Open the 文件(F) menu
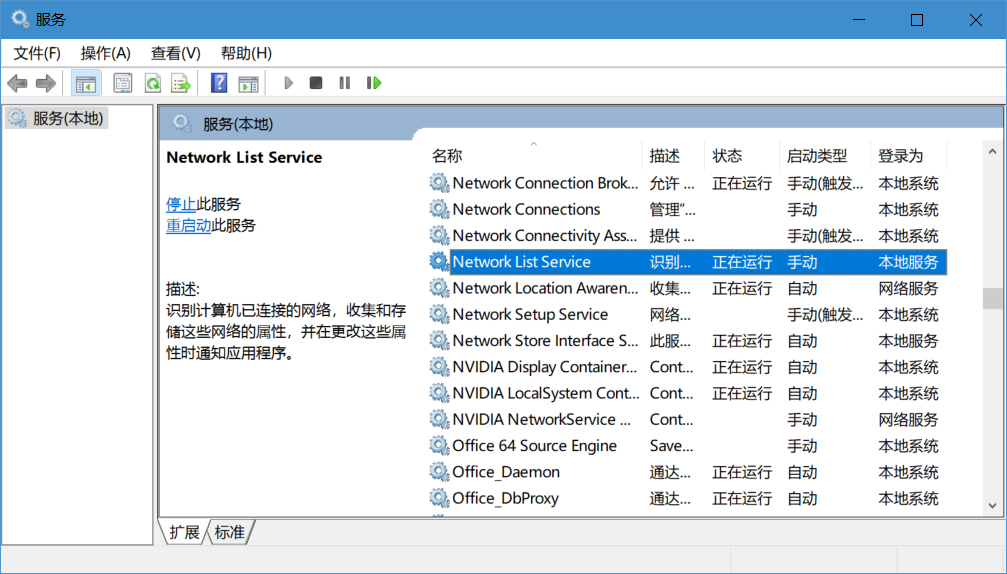The image size is (1007, 574). tap(37, 53)
